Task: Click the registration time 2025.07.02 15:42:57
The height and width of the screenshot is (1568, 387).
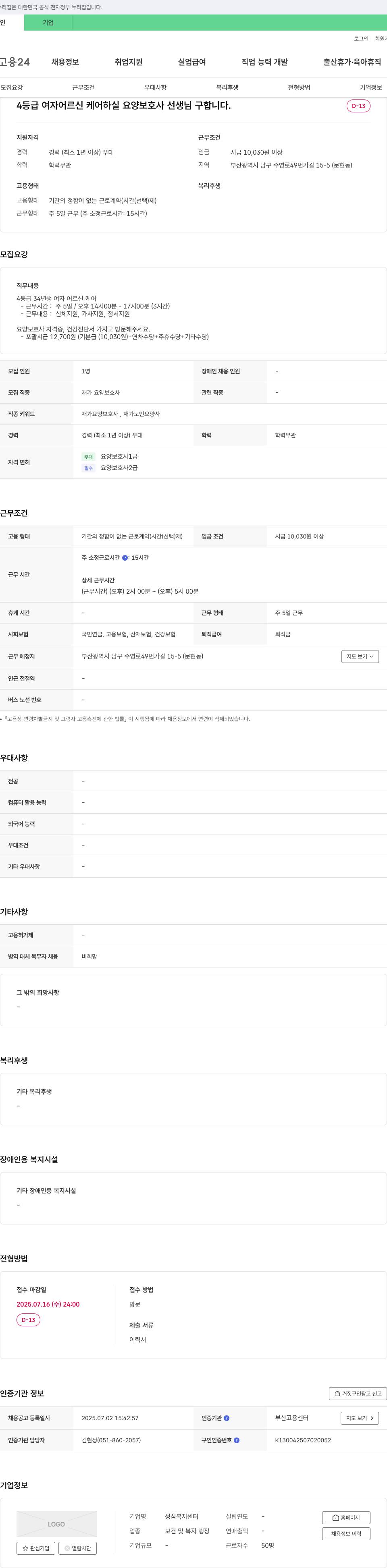Action: [x=110, y=1418]
